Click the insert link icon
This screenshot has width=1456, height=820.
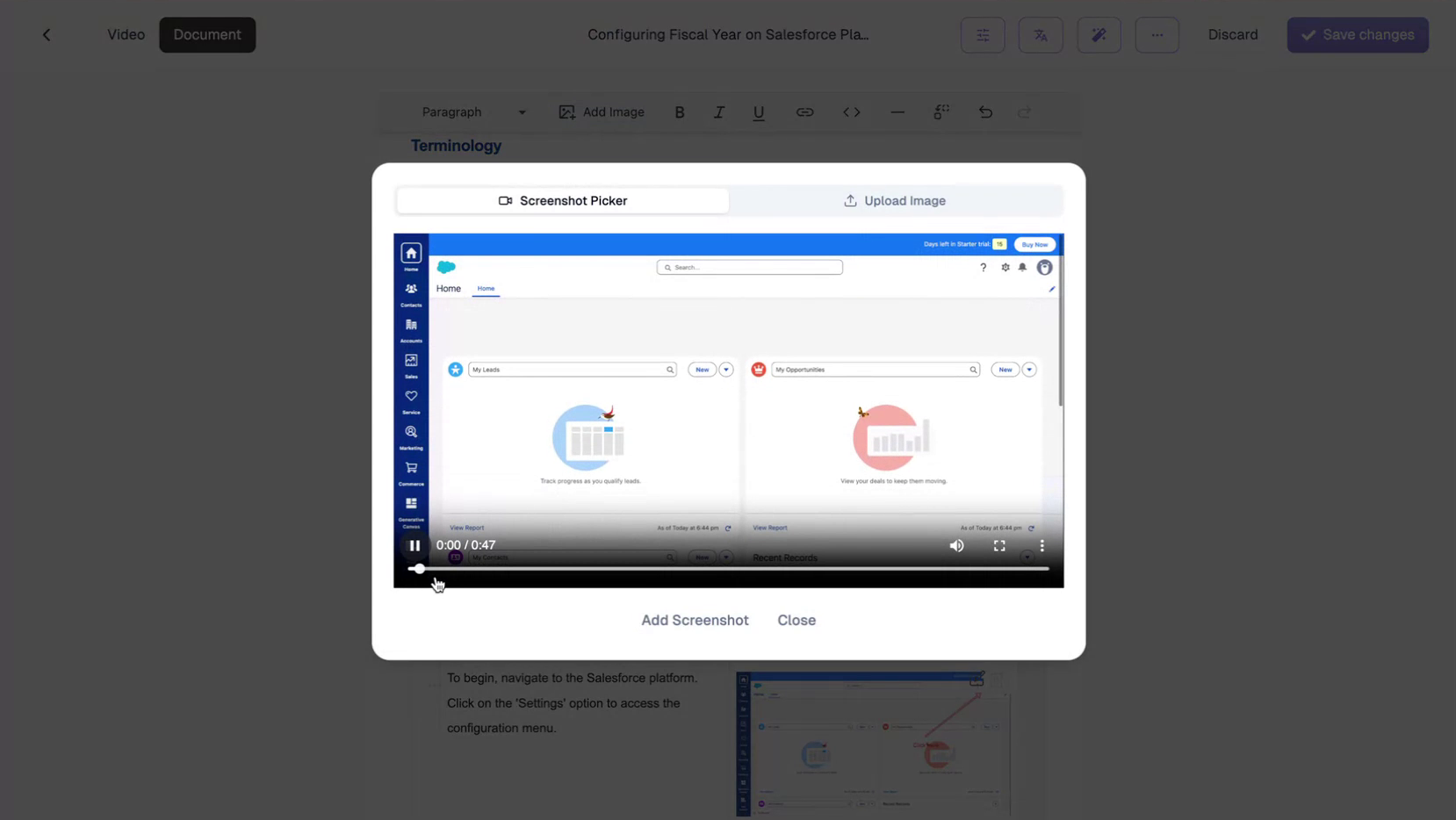click(x=804, y=111)
